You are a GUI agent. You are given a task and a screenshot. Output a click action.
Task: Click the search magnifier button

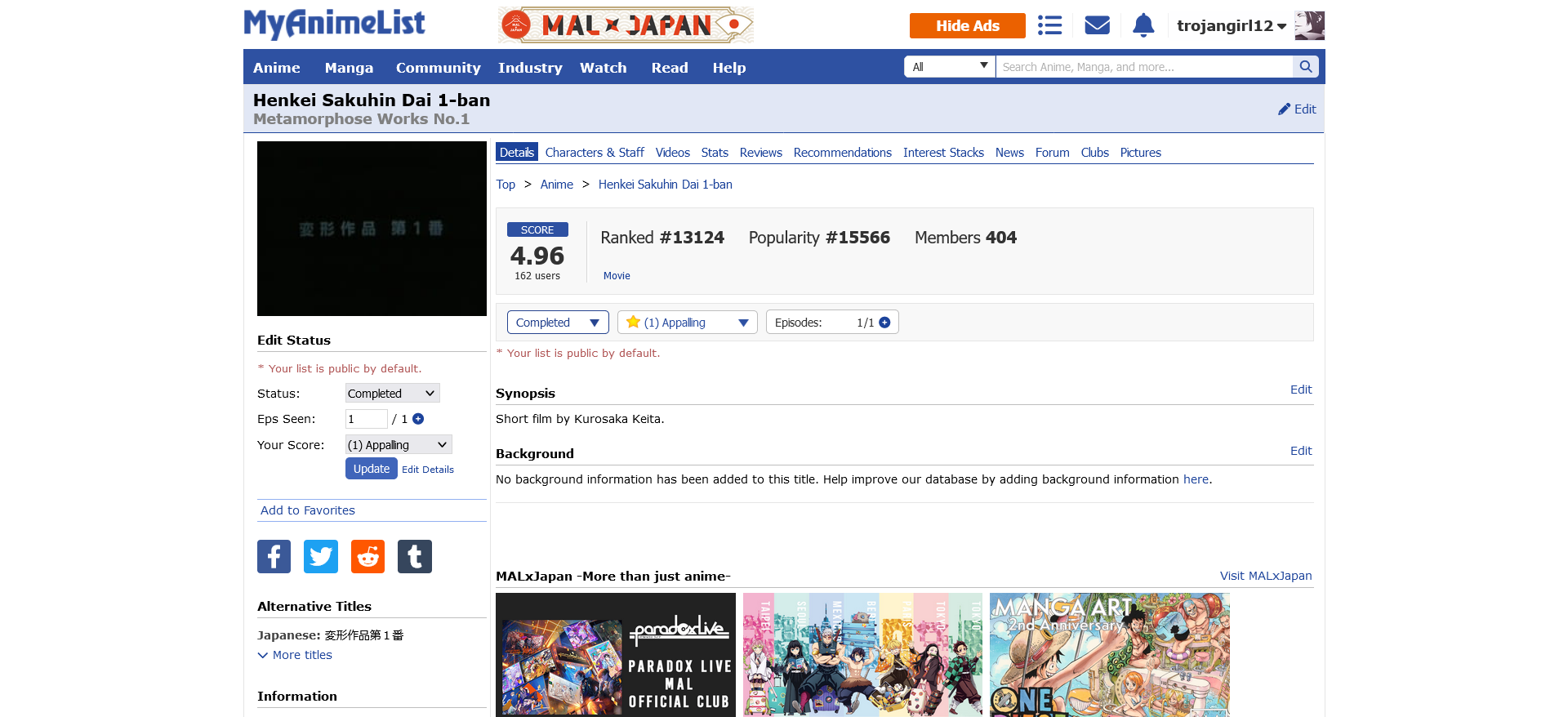click(x=1305, y=67)
